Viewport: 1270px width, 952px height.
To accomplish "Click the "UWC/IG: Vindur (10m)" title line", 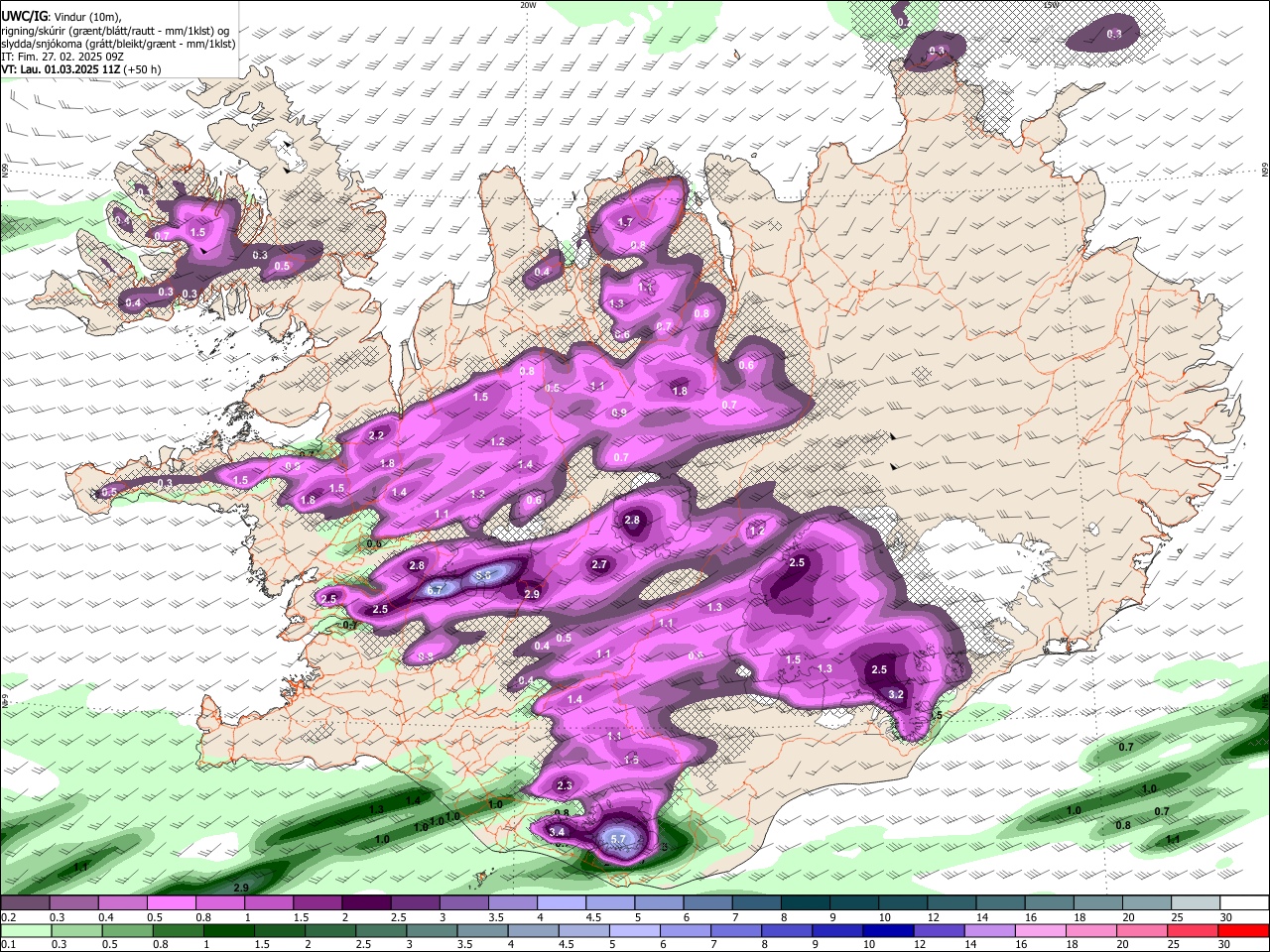I will click(x=60, y=17).
